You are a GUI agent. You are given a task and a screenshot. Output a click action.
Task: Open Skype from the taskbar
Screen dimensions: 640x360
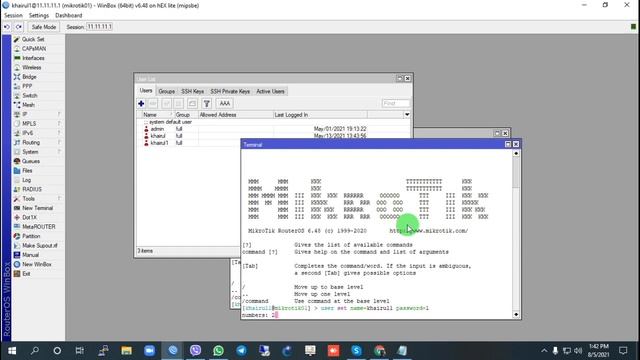(x=356, y=351)
